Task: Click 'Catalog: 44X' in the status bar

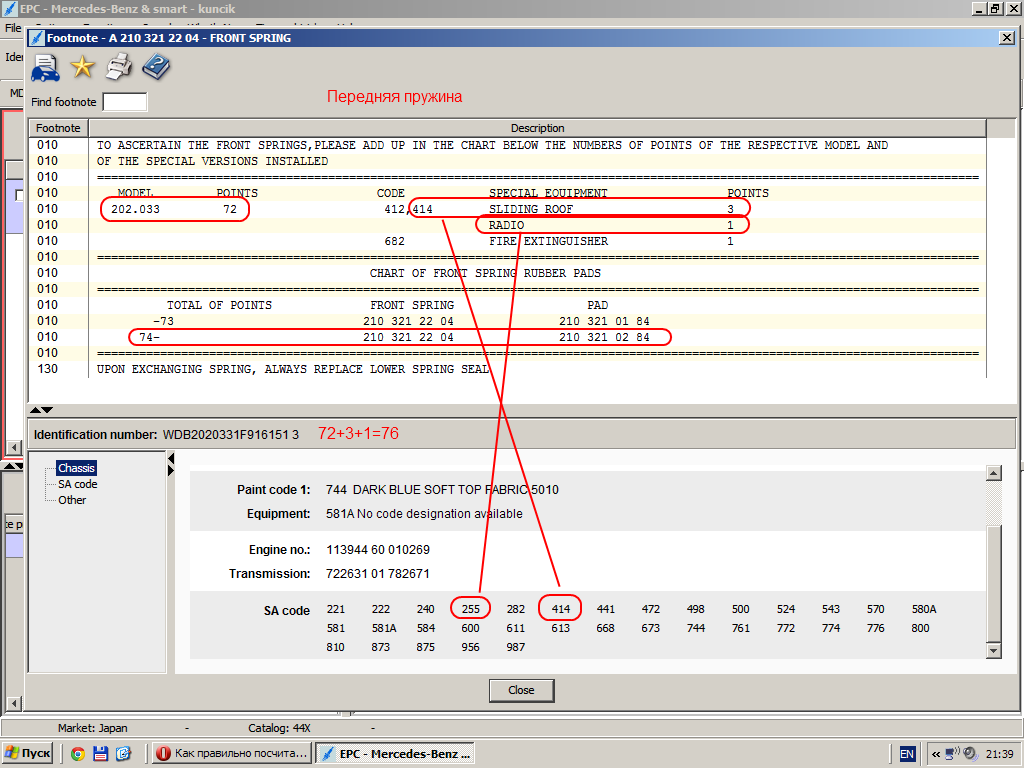Action: click(x=280, y=728)
